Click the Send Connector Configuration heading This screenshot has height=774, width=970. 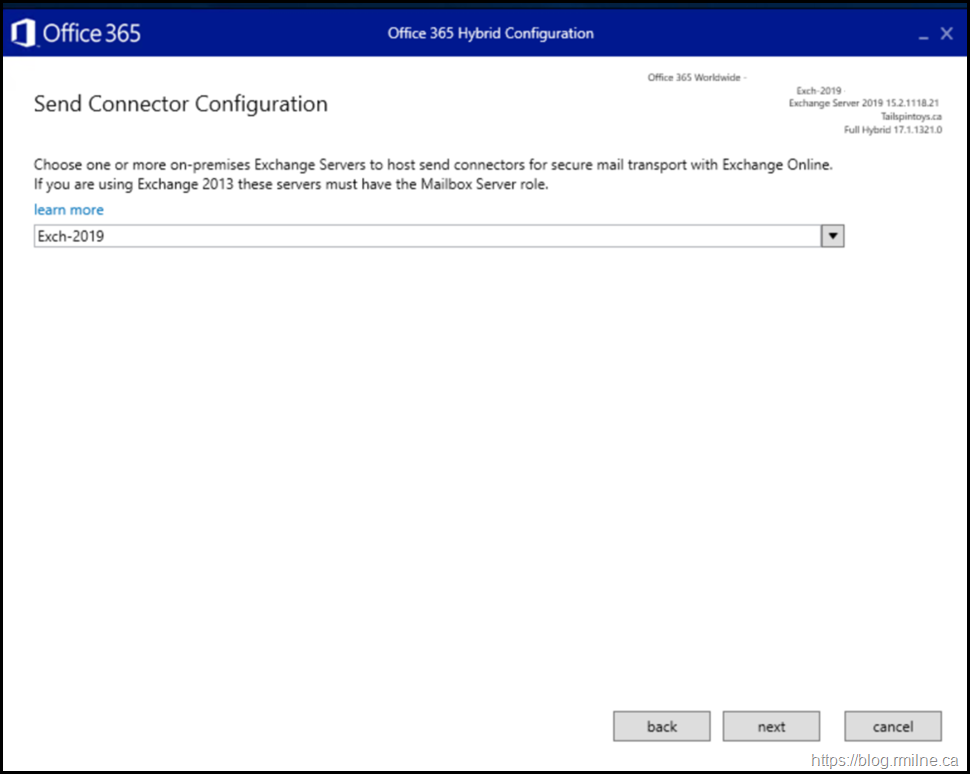pos(181,104)
